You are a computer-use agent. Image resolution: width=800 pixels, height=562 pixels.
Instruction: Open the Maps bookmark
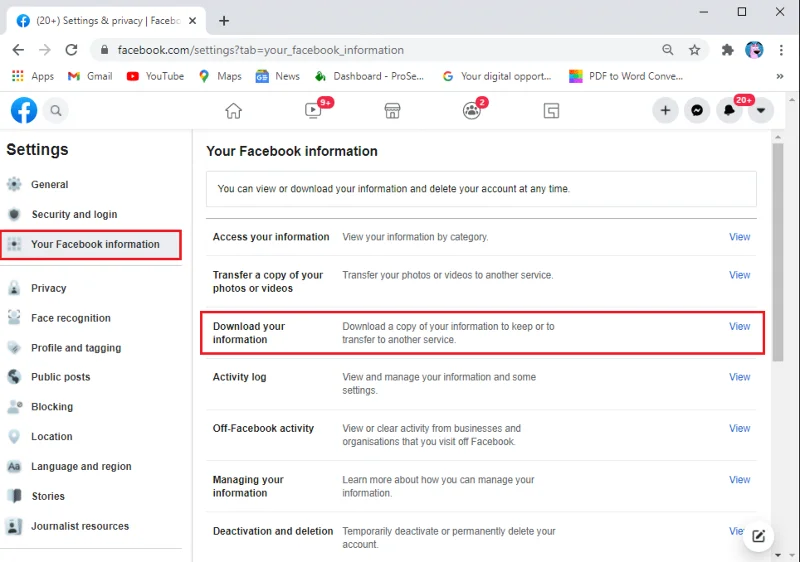click(220, 76)
